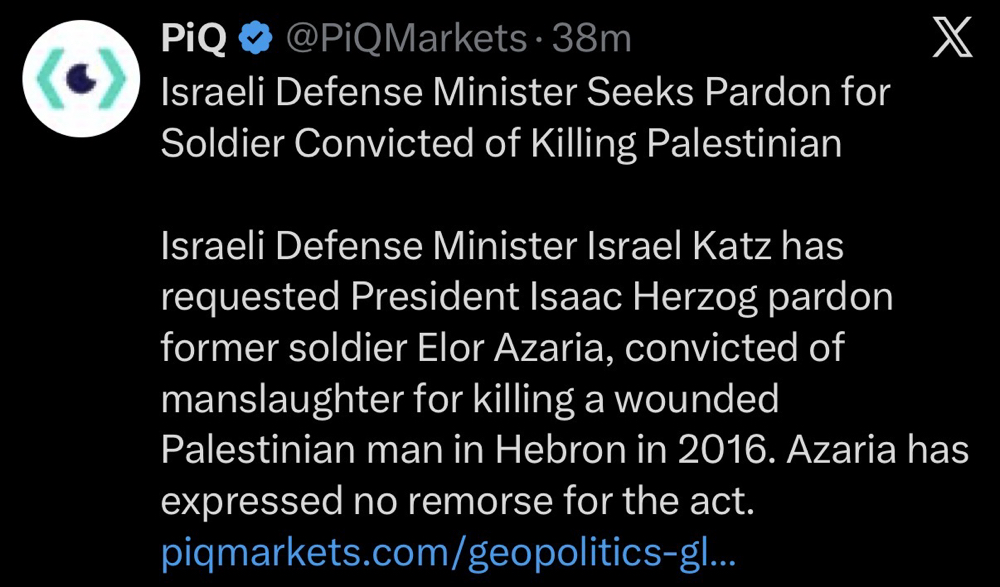Click the left green bracket of the avatar logo
The image size is (1000, 587).
50,78
